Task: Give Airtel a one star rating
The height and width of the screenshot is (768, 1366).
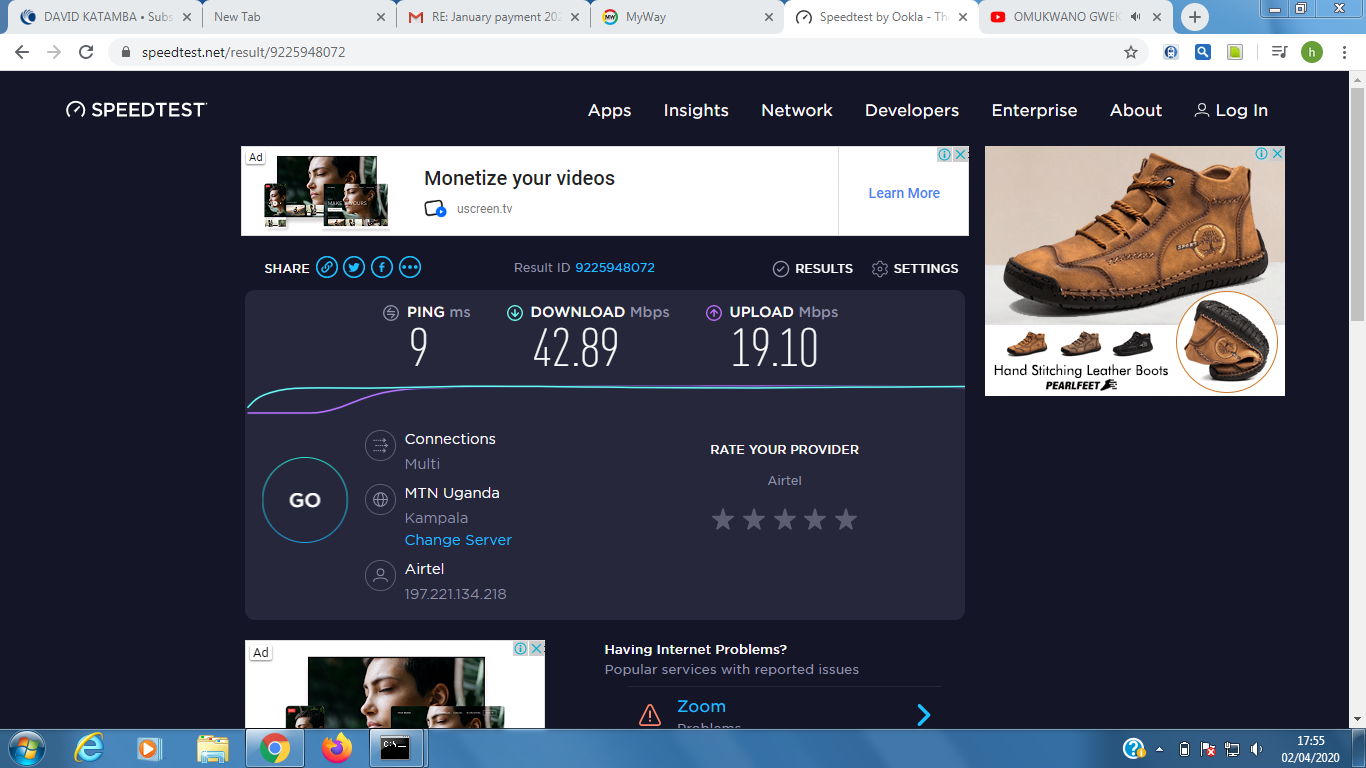Action: click(x=723, y=519)
